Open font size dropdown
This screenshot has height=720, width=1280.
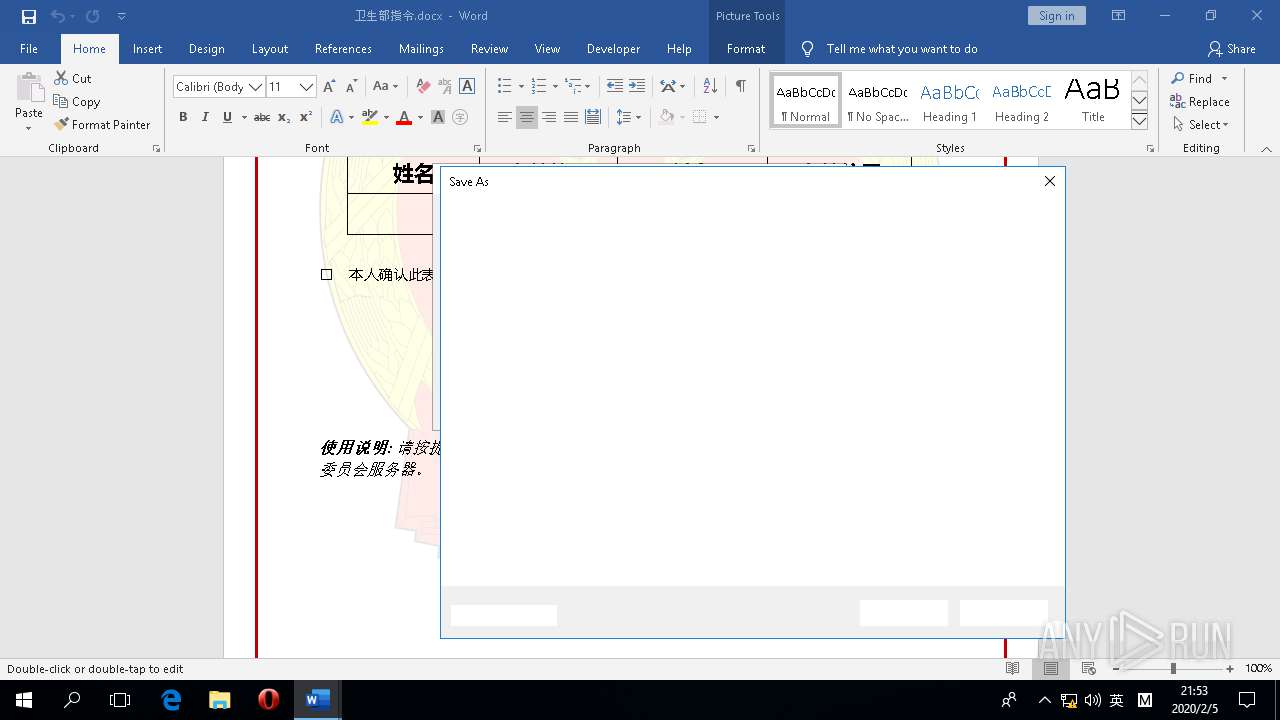[x=307, y=87]
